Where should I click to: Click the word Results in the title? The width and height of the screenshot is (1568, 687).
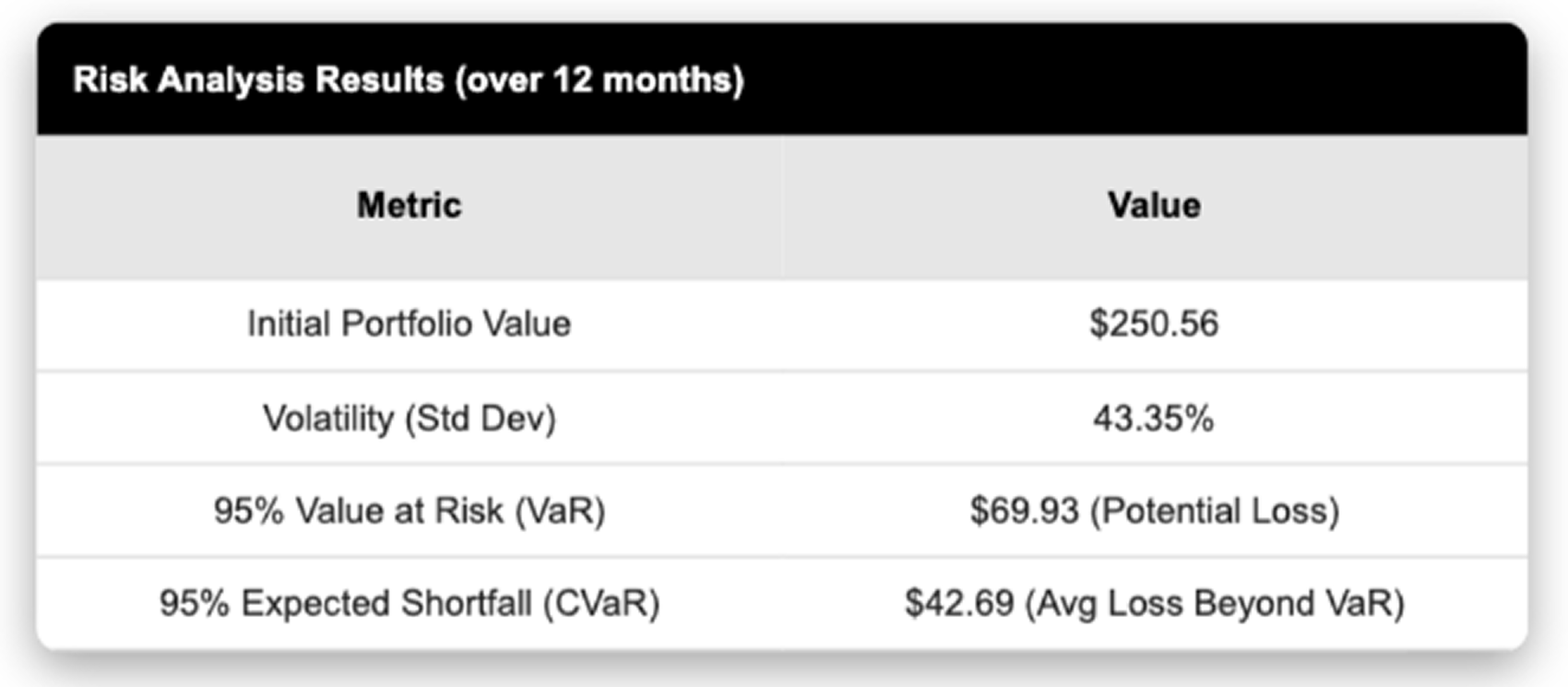click(379, 80)
